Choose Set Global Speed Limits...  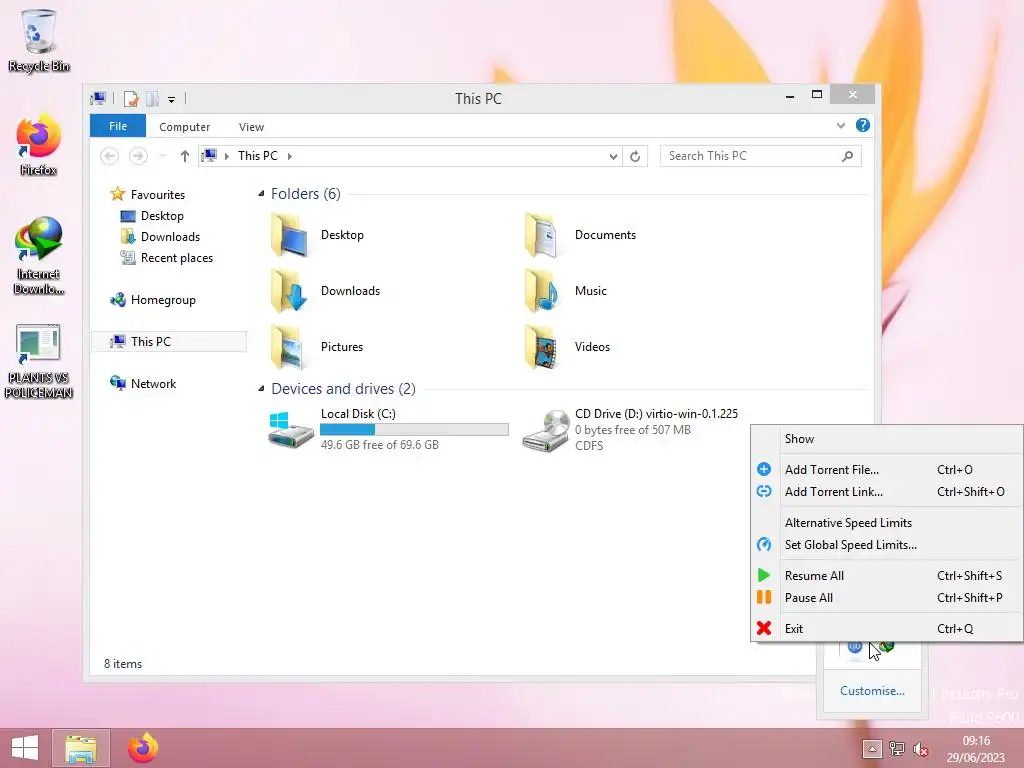[x=887, y=545]
